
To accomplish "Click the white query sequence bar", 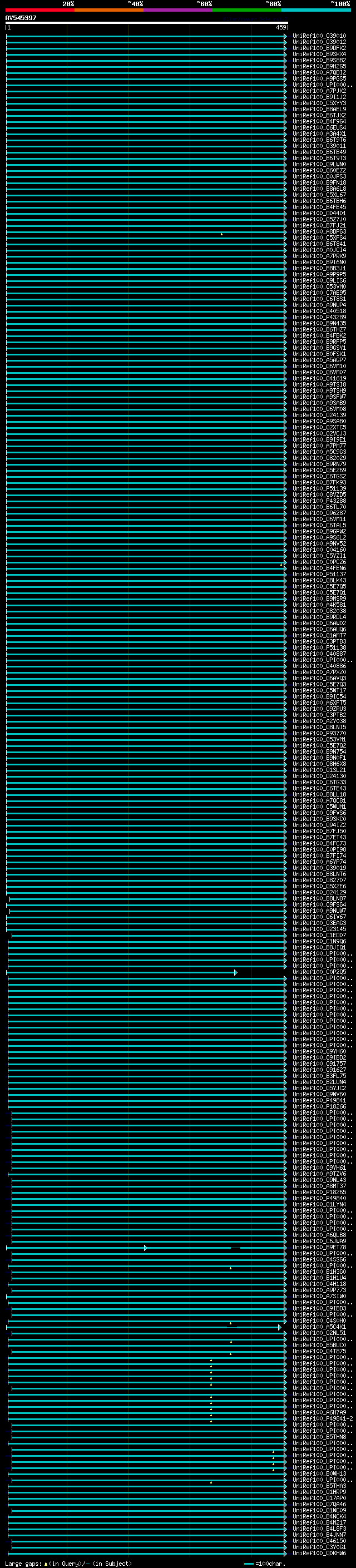I will tap(147, 23).
